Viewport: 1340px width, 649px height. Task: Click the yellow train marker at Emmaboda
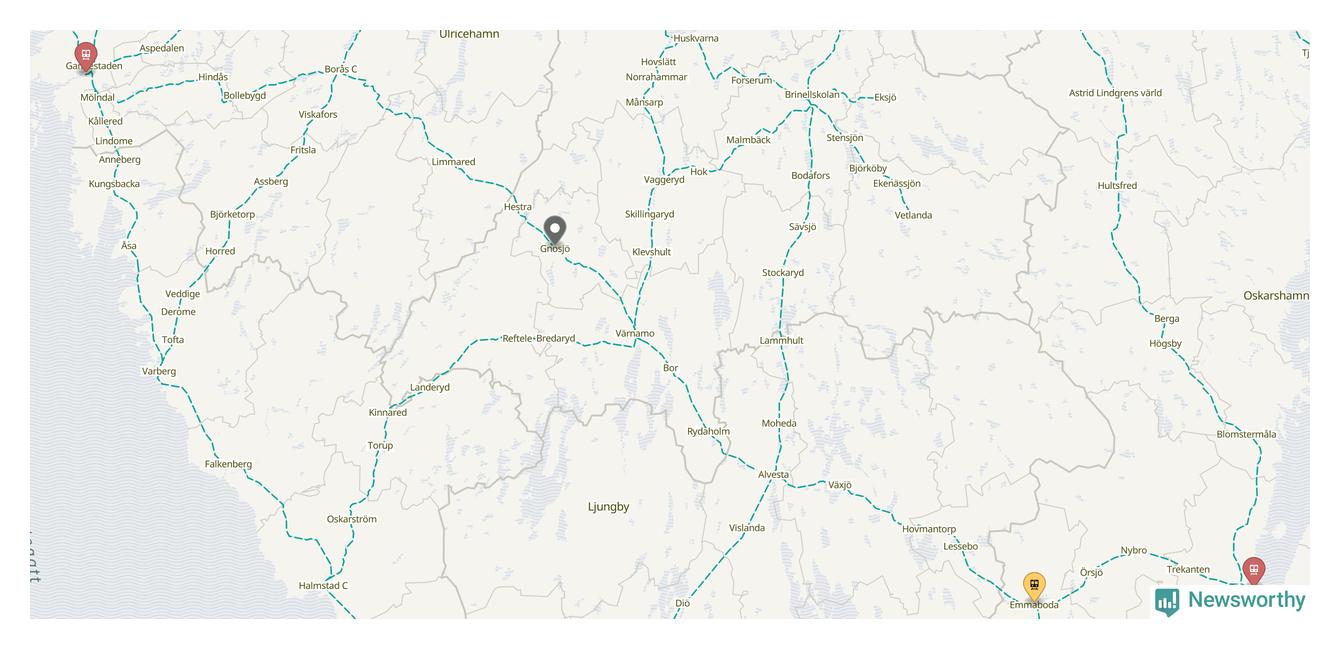[x=1034, y=587]
